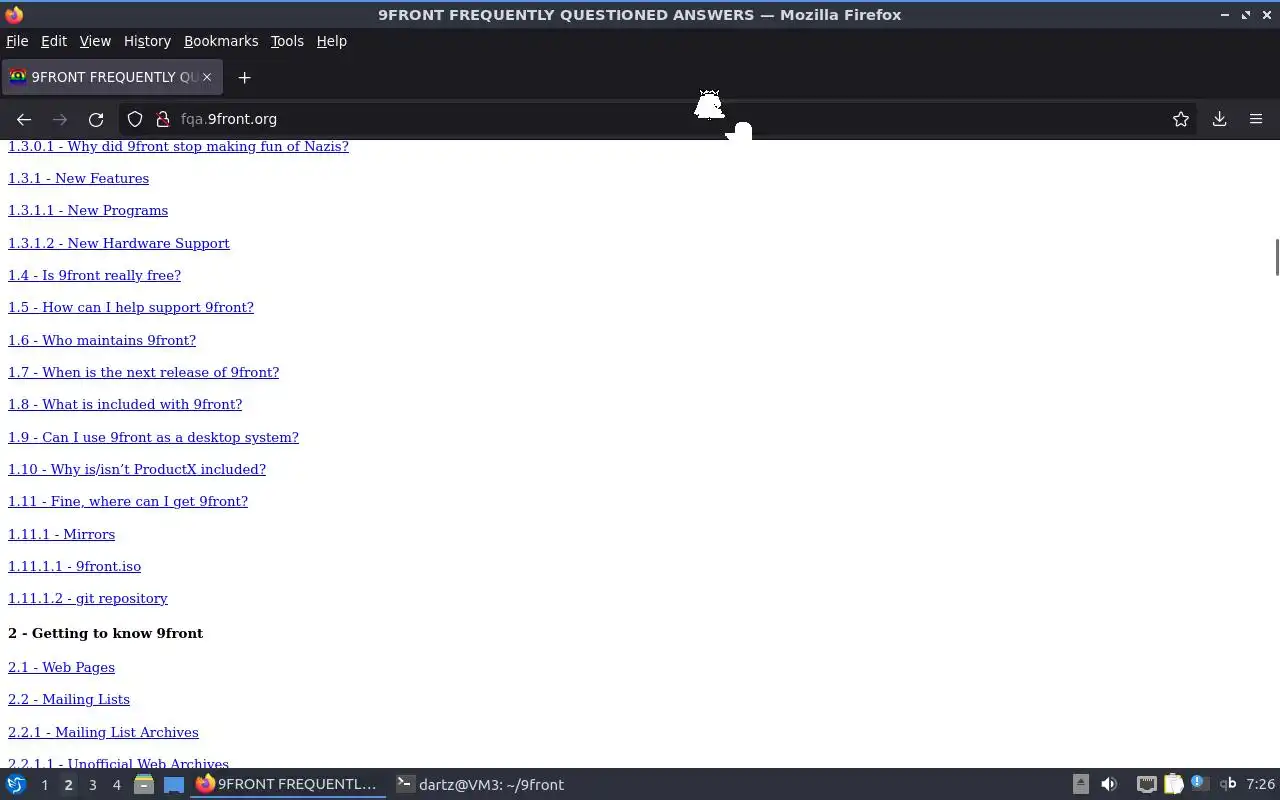The height and width of the screenshot is (800, 1280).
Task: Adjust volume via speaker tray icon
Action: (x=1108, y=785)
